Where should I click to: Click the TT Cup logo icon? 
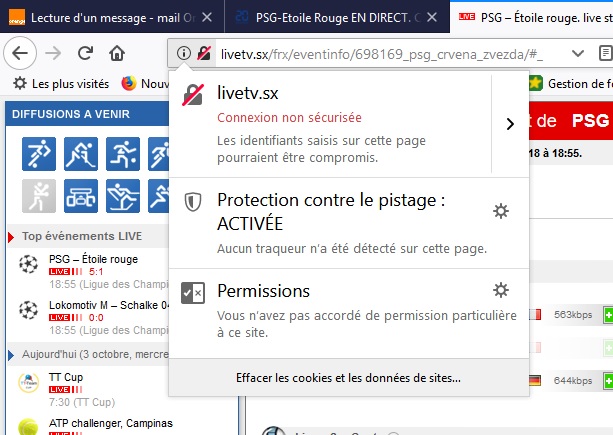pos(29,383)
